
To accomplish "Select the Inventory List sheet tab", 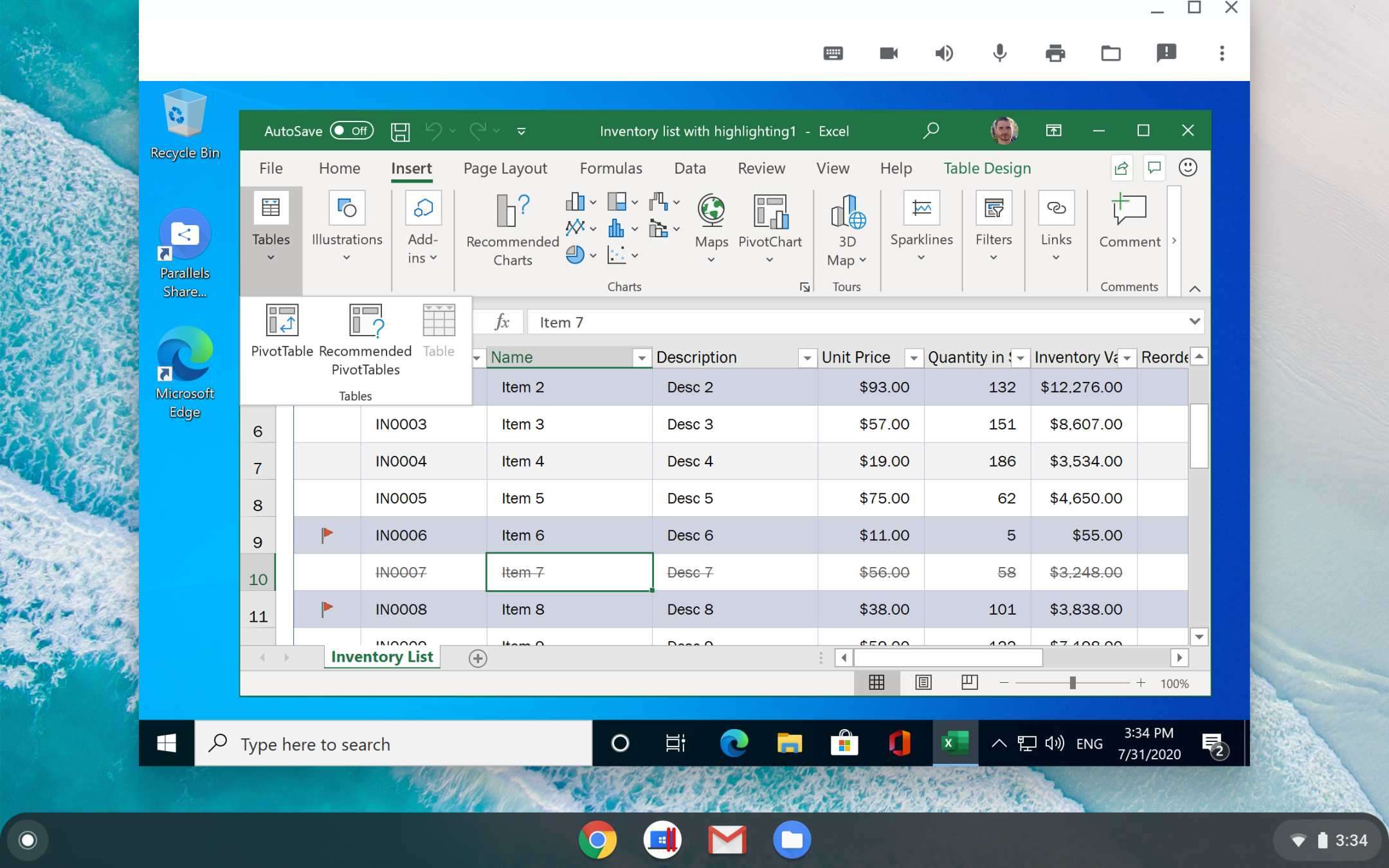I will click(x=382, y=657).
